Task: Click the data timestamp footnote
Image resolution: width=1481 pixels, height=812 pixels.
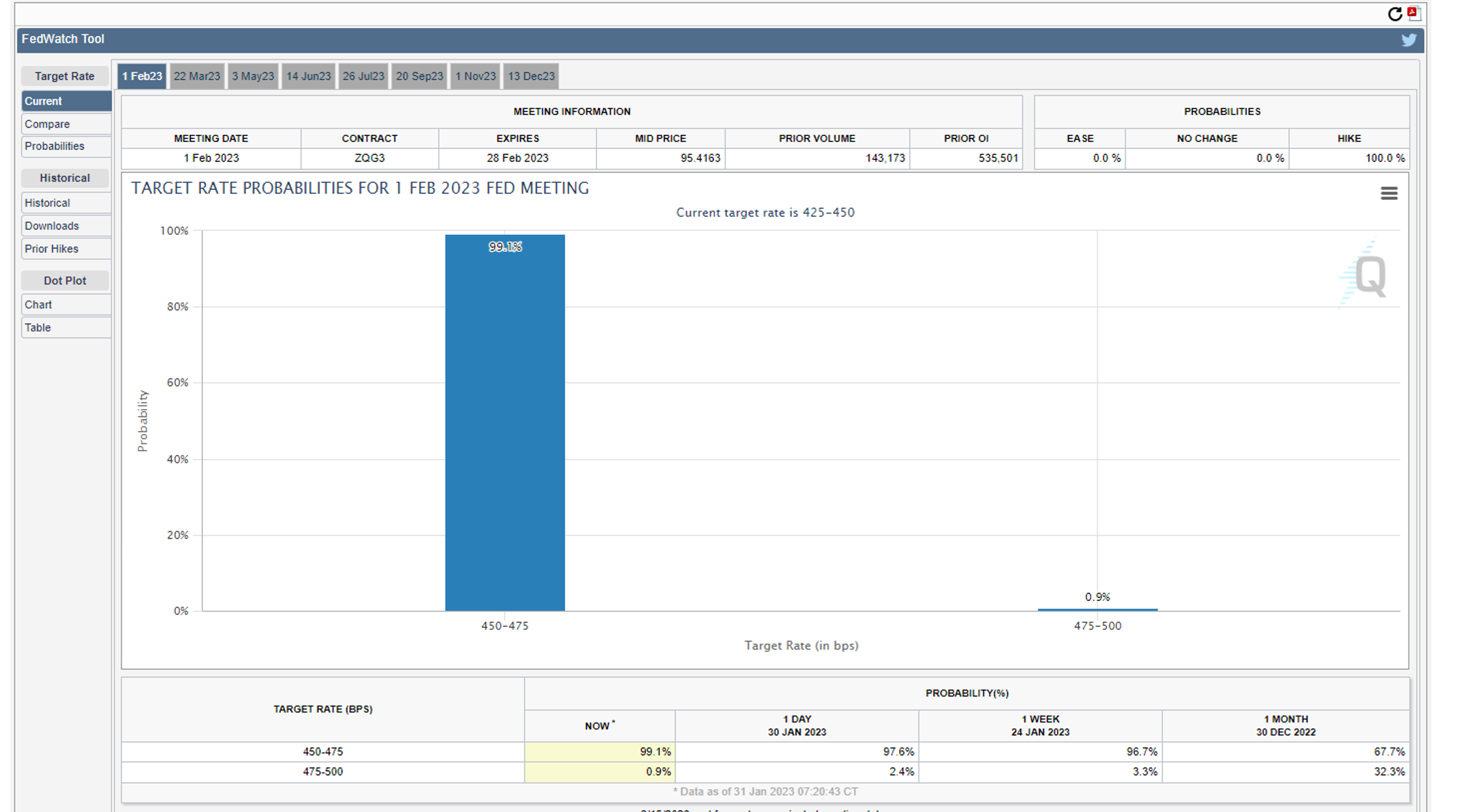Action: click(765, 792)
